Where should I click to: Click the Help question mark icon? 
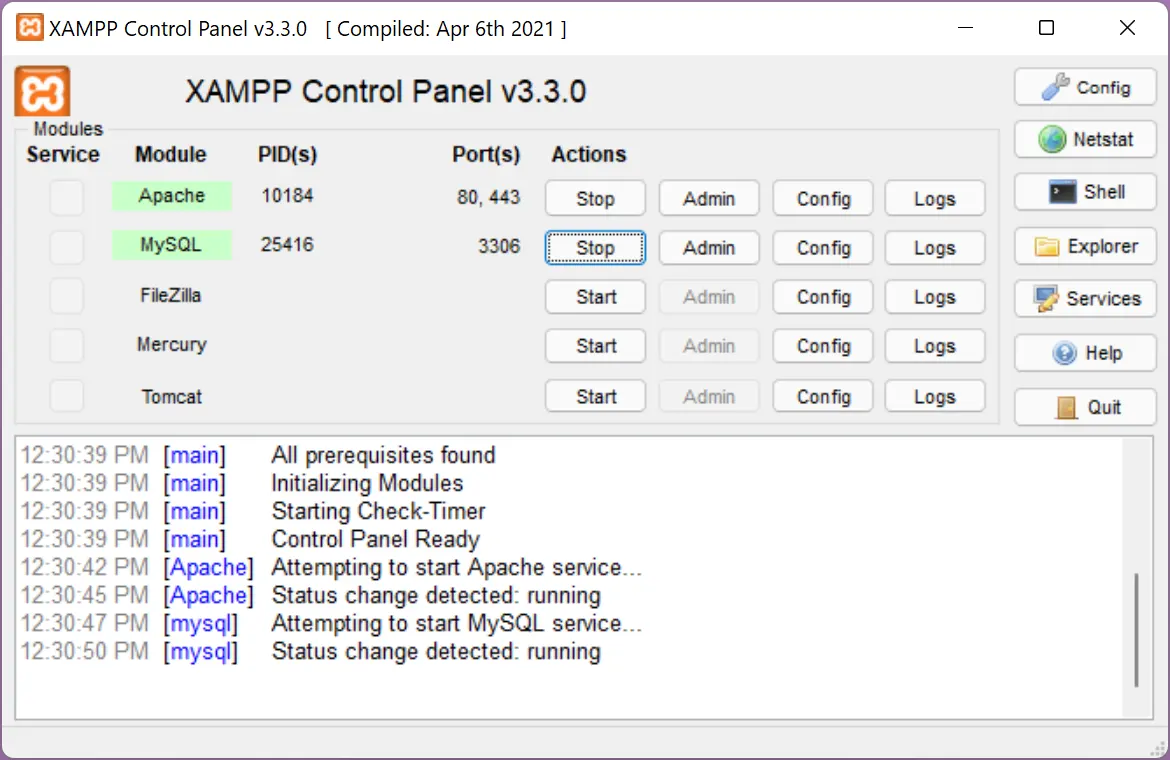coord(1066,353)
